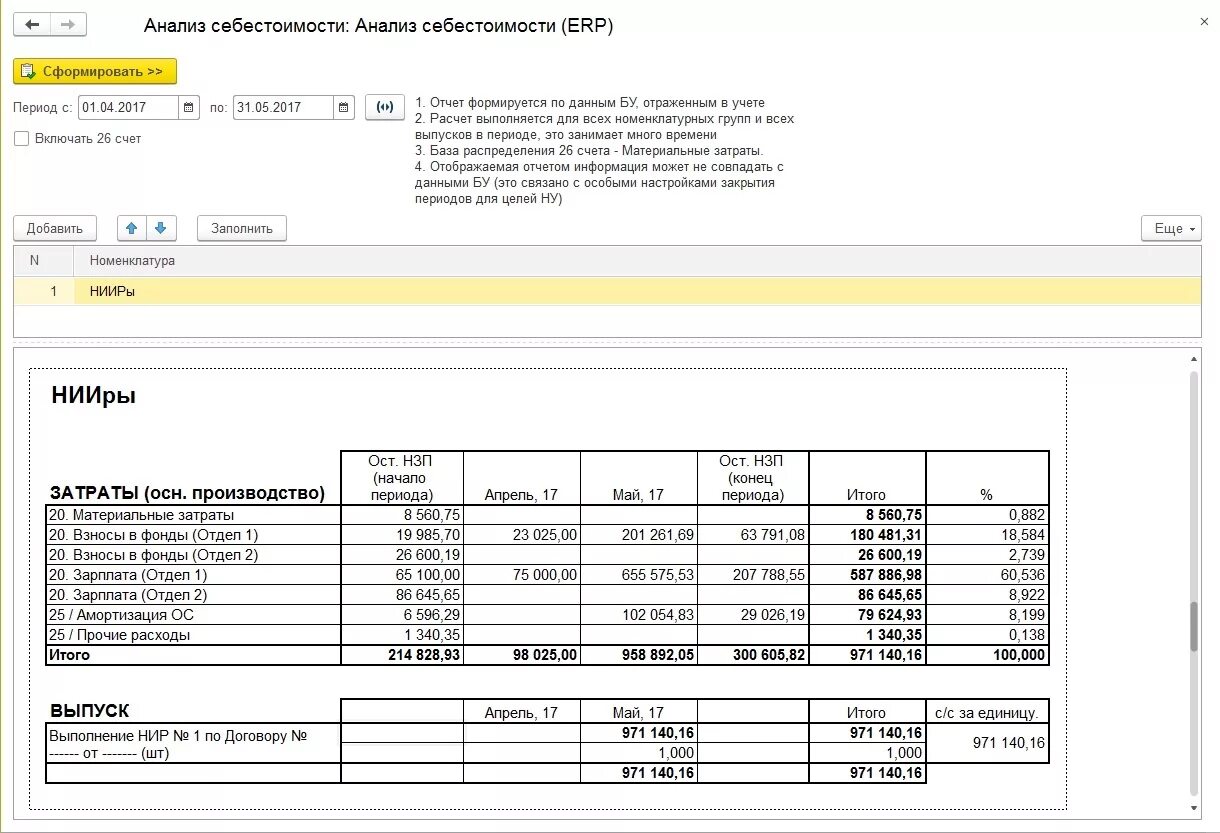
Task: Open calendar for end date 31.05.2017
Action: (x=343, y=108)
